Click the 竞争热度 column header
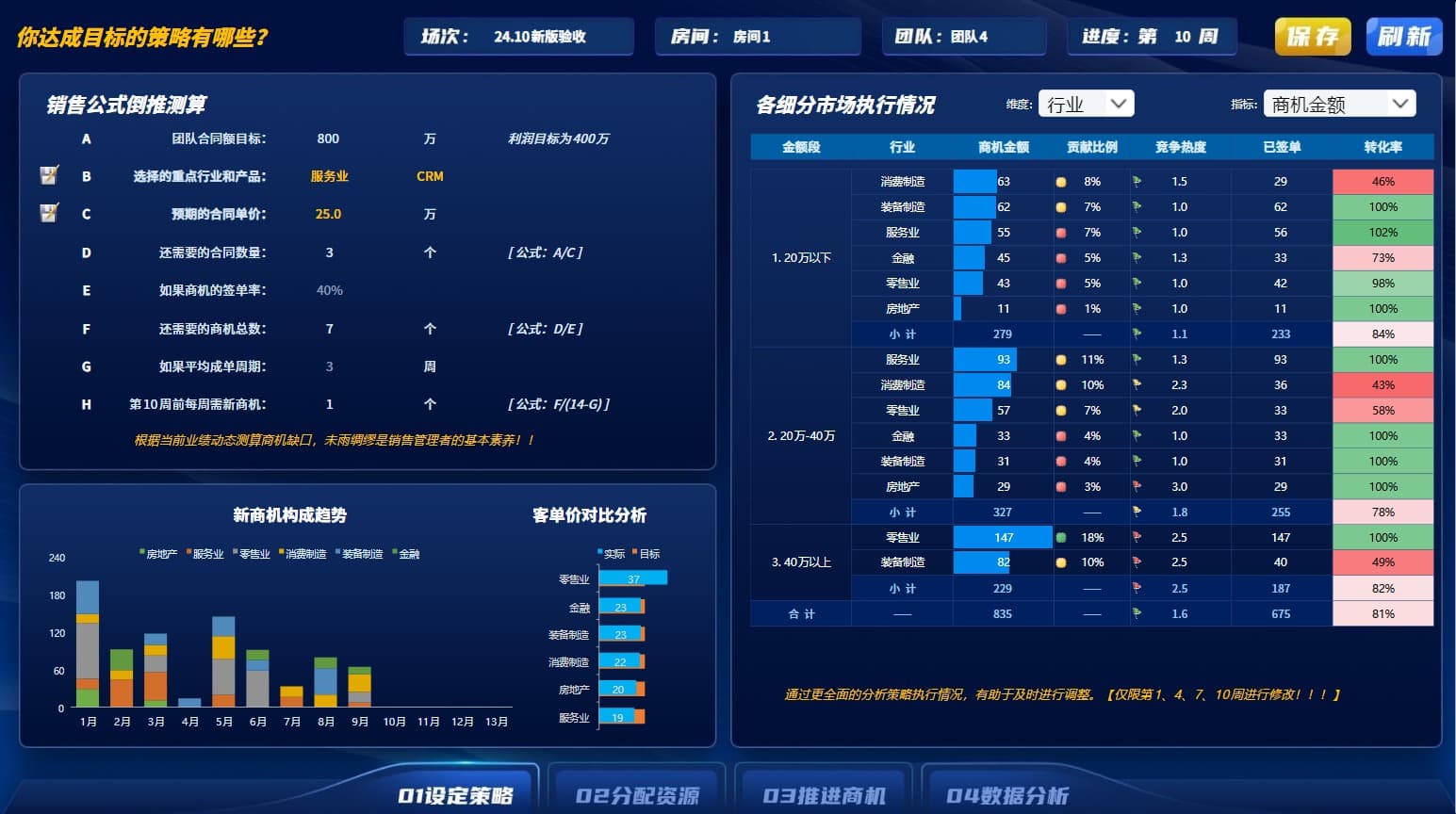This screenshot has width=1456, height=814. point(1180,147)
